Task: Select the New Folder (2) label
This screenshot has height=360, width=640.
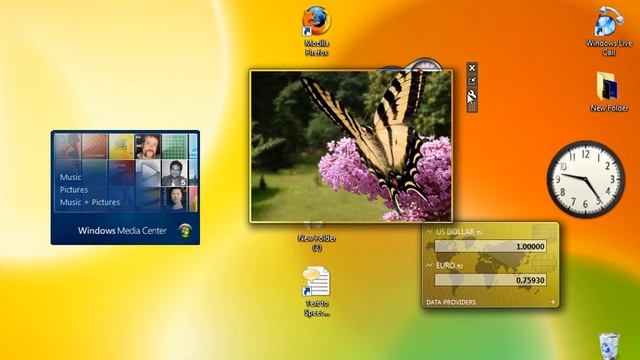Action: (316, 242)
